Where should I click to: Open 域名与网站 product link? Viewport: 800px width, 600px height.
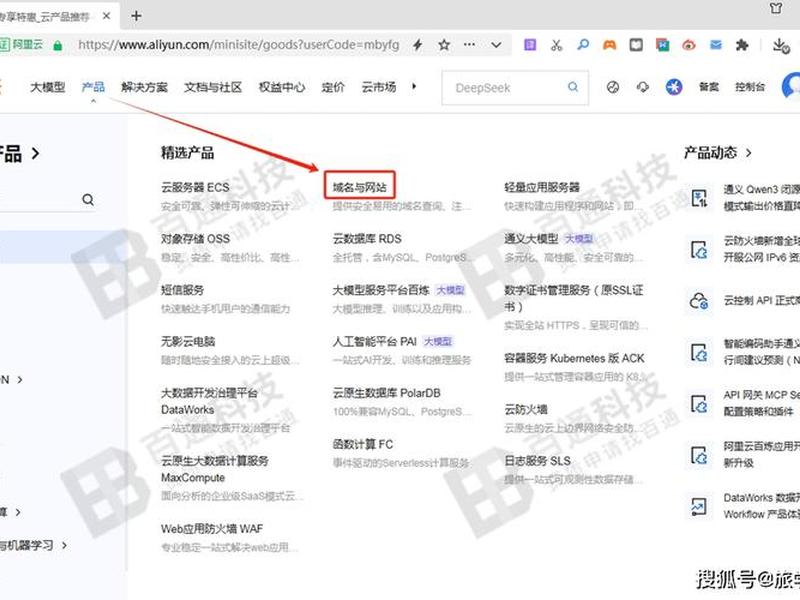click(x=360, y=187)
